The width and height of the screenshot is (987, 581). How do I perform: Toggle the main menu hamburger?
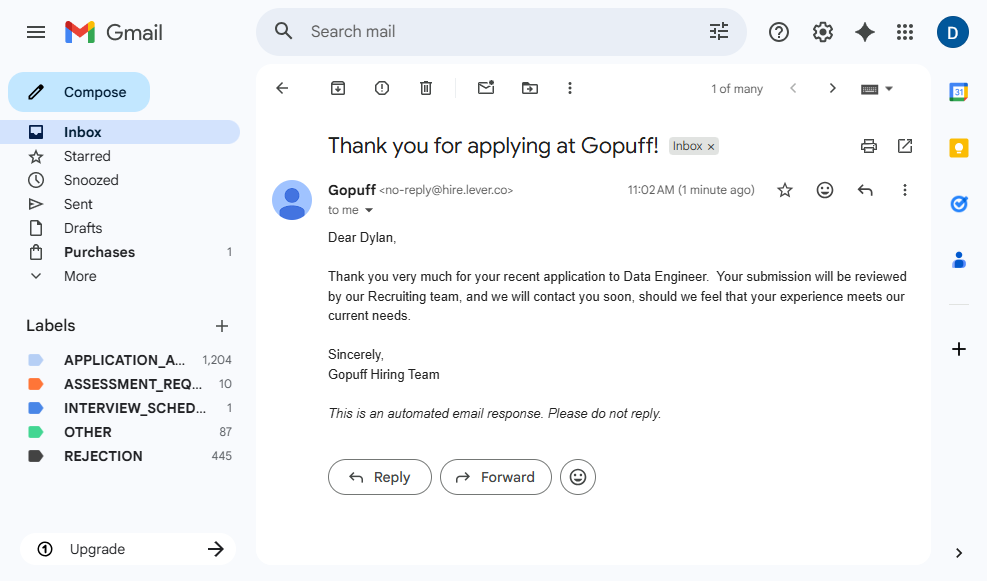(36, 32)
